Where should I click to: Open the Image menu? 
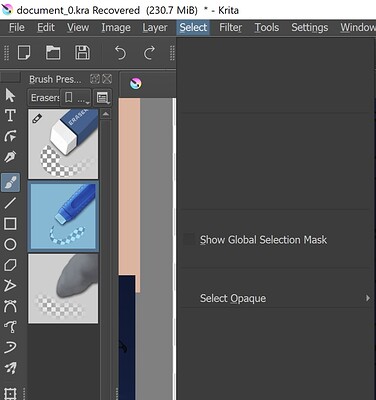tap(116, 27)
